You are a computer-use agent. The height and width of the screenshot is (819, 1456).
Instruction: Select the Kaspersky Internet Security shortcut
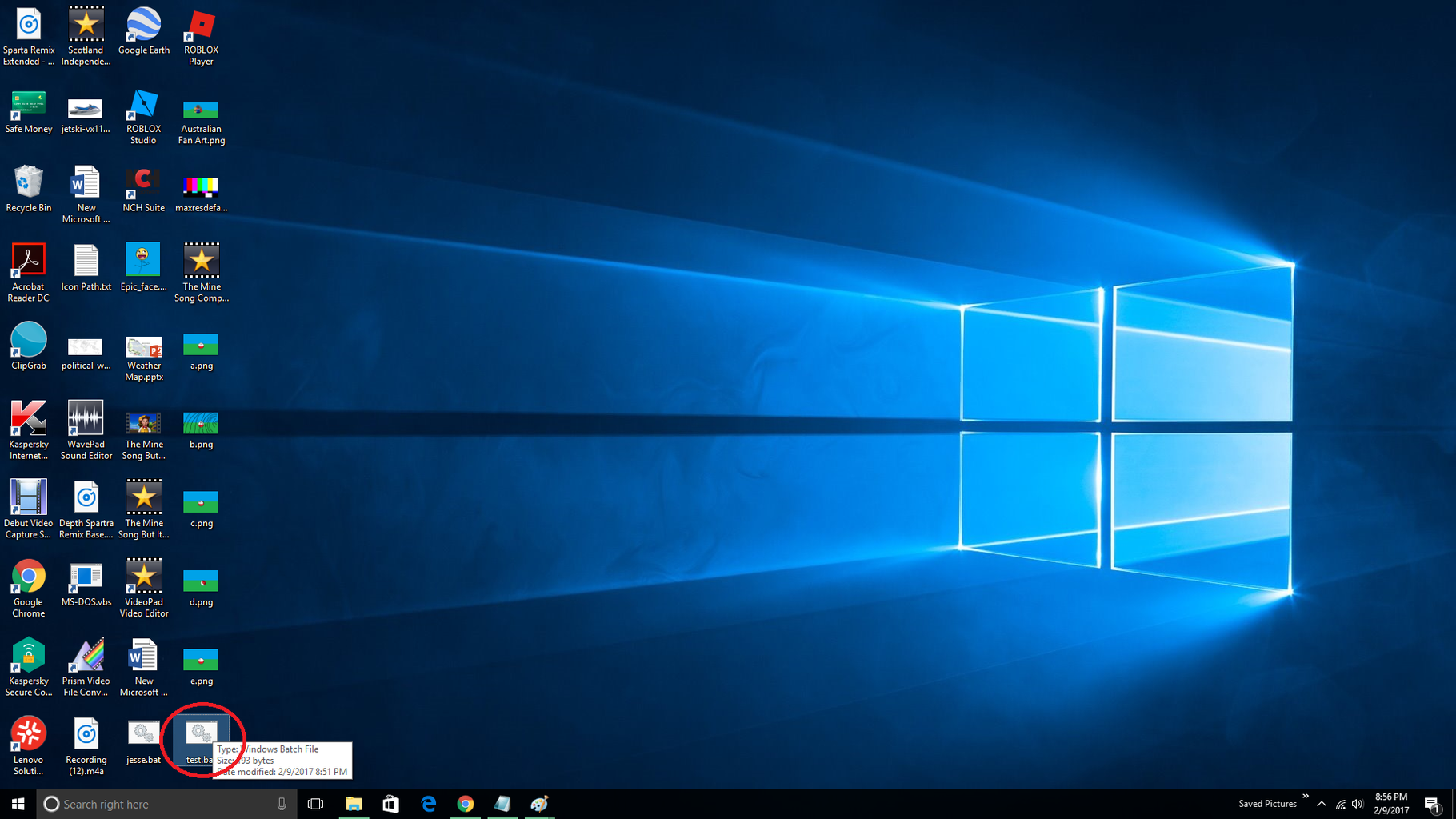coord(29,430)
